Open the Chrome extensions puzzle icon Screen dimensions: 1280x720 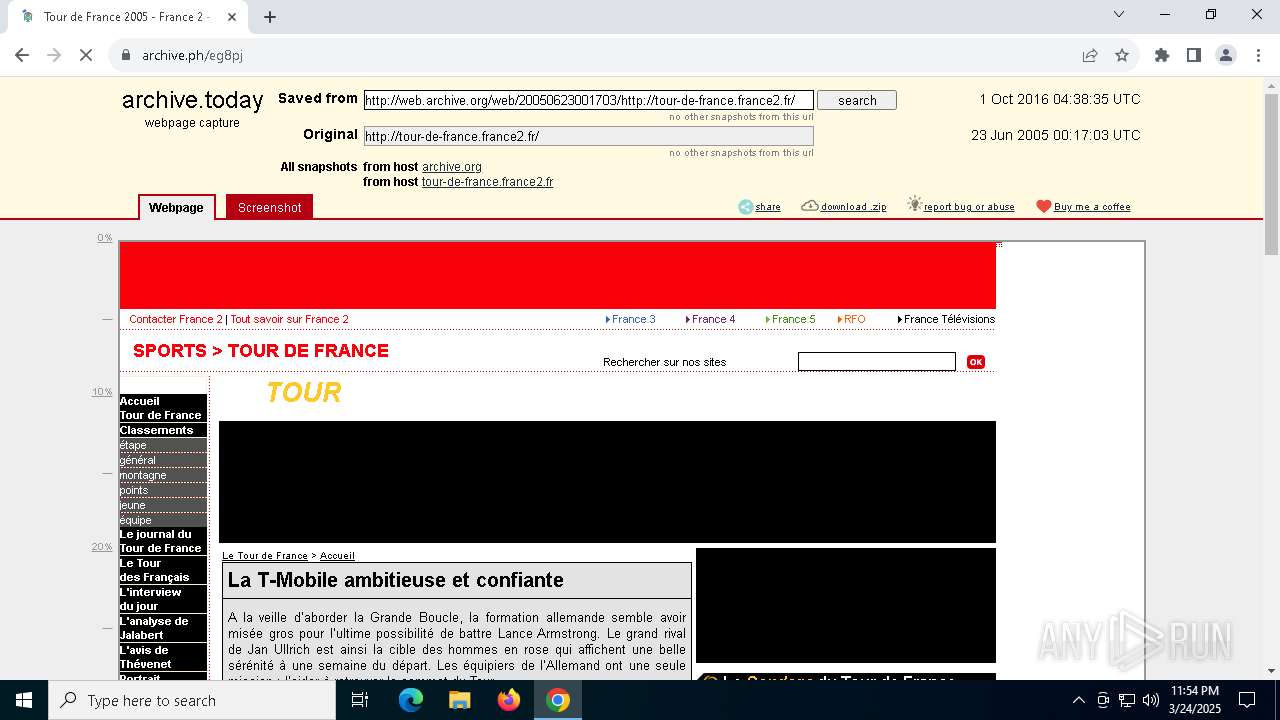coord(1162,55)
